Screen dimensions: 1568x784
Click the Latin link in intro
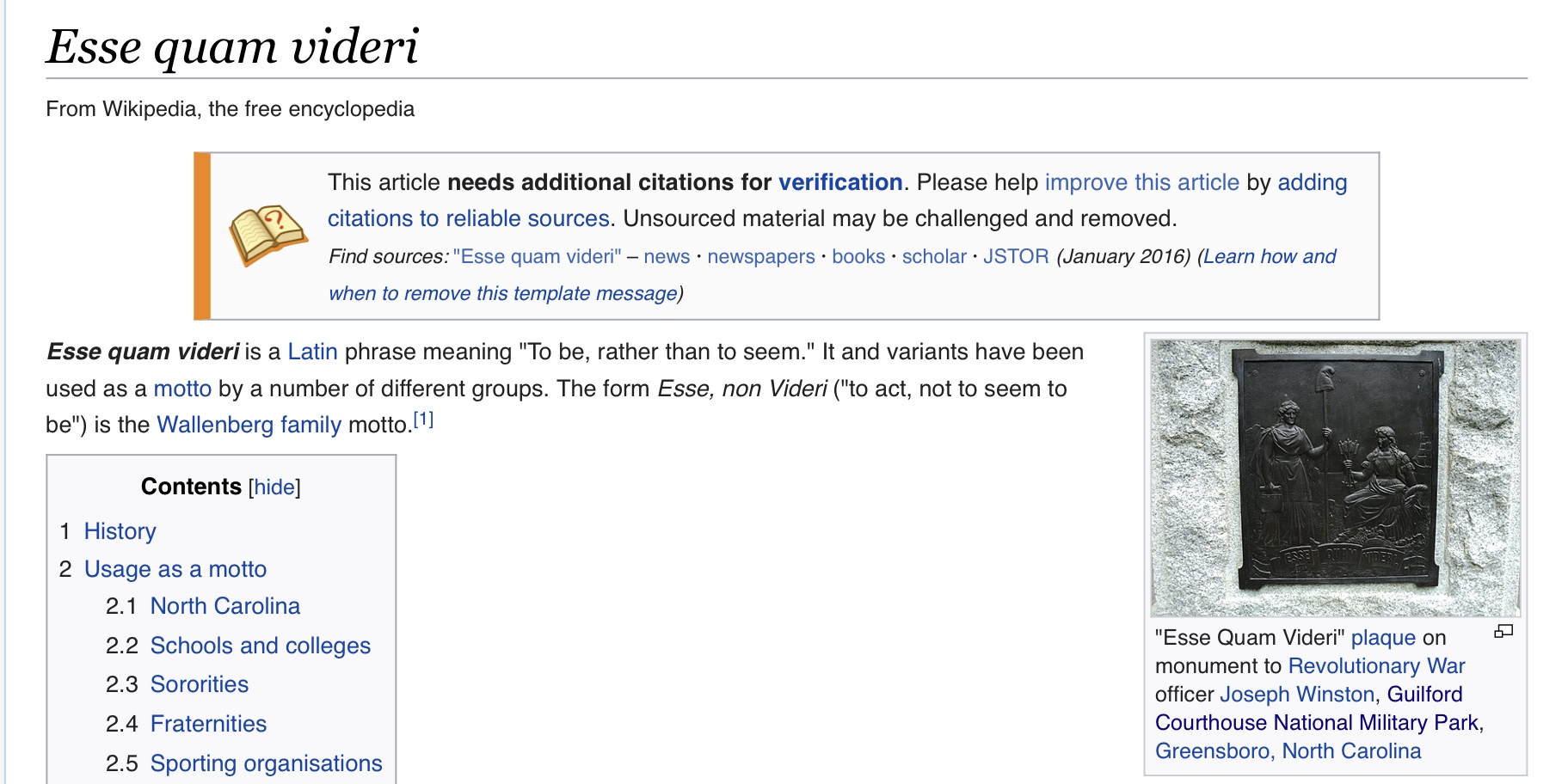coord(312,352)
